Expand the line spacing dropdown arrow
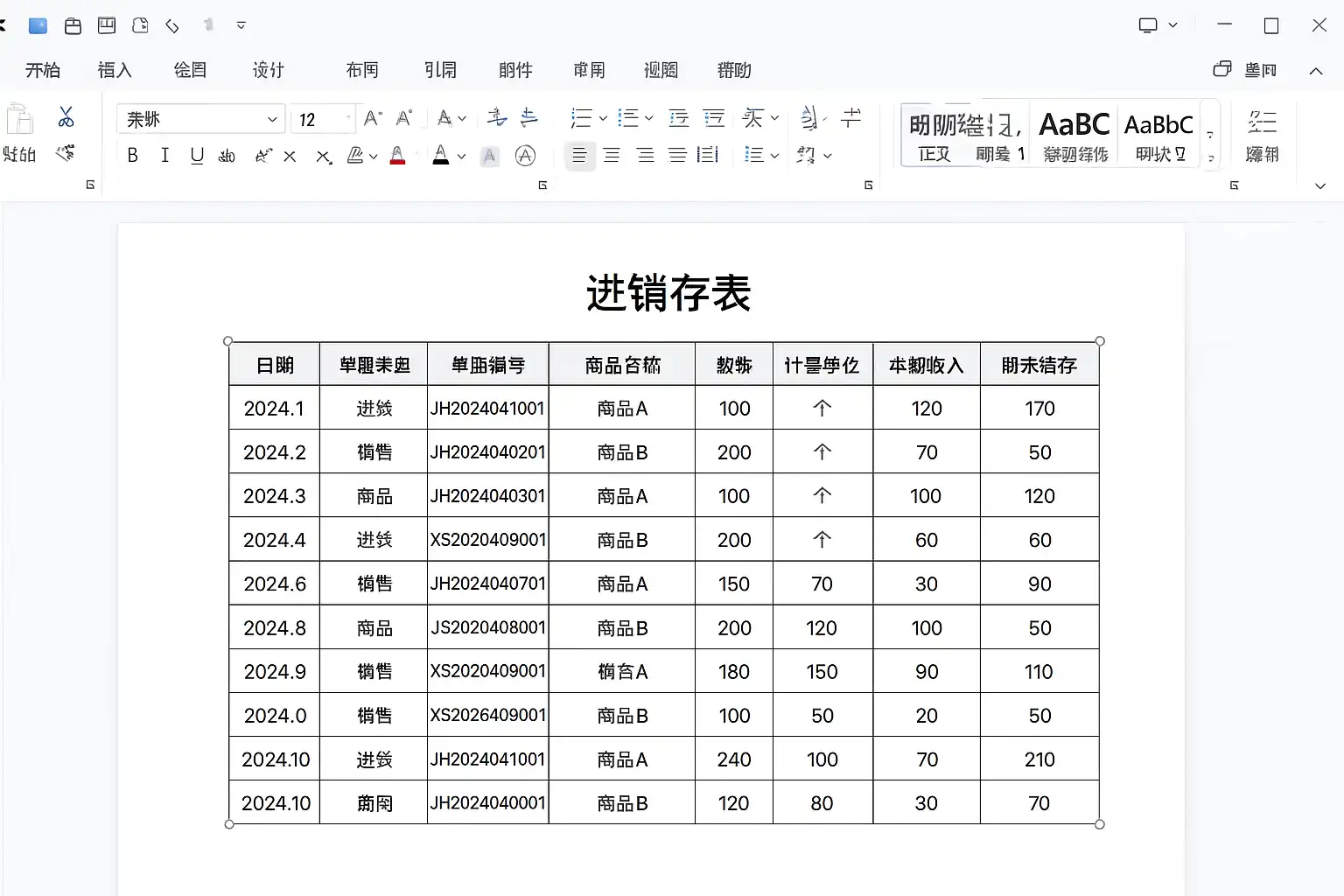The height and width of the screenshot is (896, 1344). [x=774, y=155]
